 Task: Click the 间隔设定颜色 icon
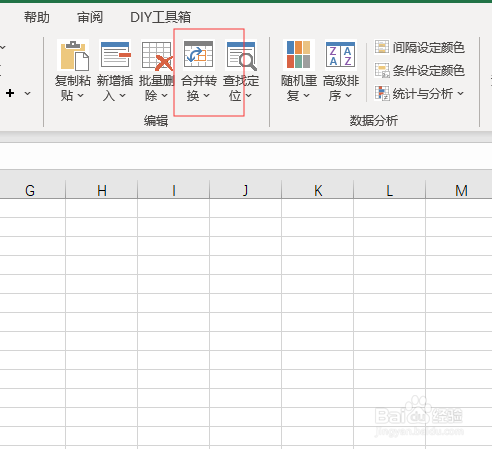[382, 47]
